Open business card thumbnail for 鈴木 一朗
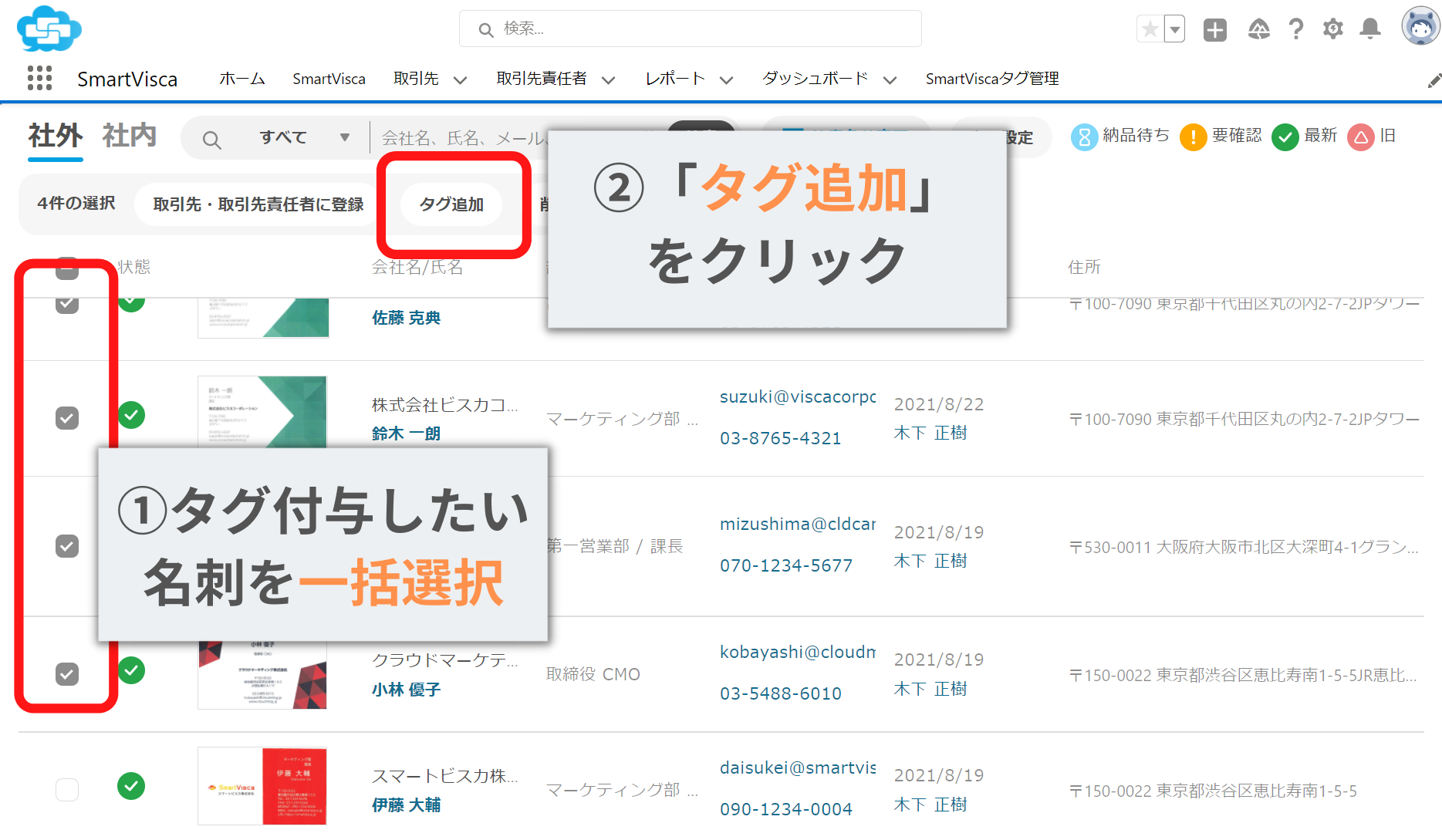Screen dimensions: 1442x840 tap(262, 412)
